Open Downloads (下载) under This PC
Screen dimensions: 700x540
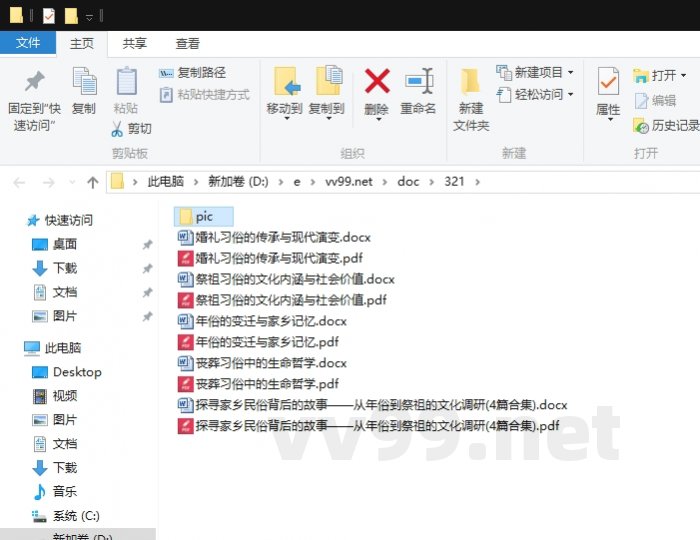54,468
